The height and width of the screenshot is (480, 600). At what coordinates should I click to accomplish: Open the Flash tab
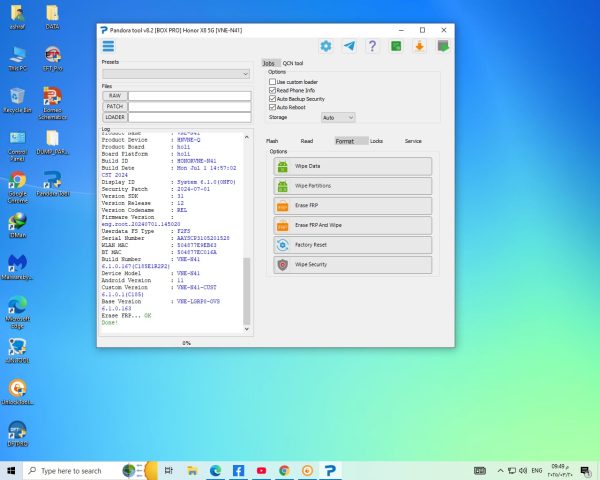coord(272,141)
